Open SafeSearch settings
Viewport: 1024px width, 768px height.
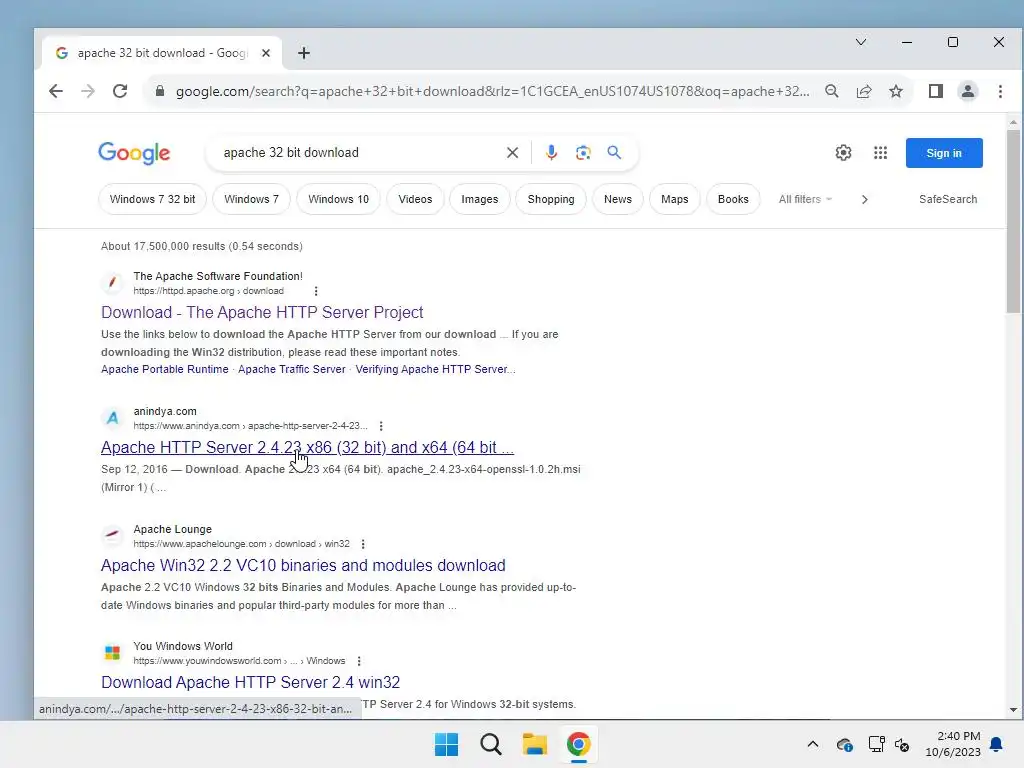click(x=948, y=199)
